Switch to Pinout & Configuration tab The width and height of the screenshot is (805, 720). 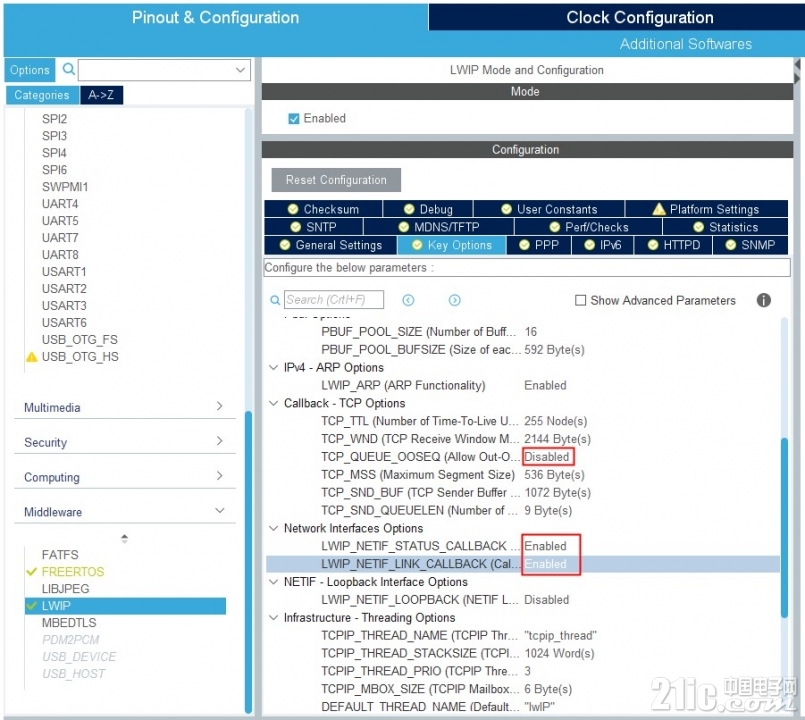click(215, 17)
